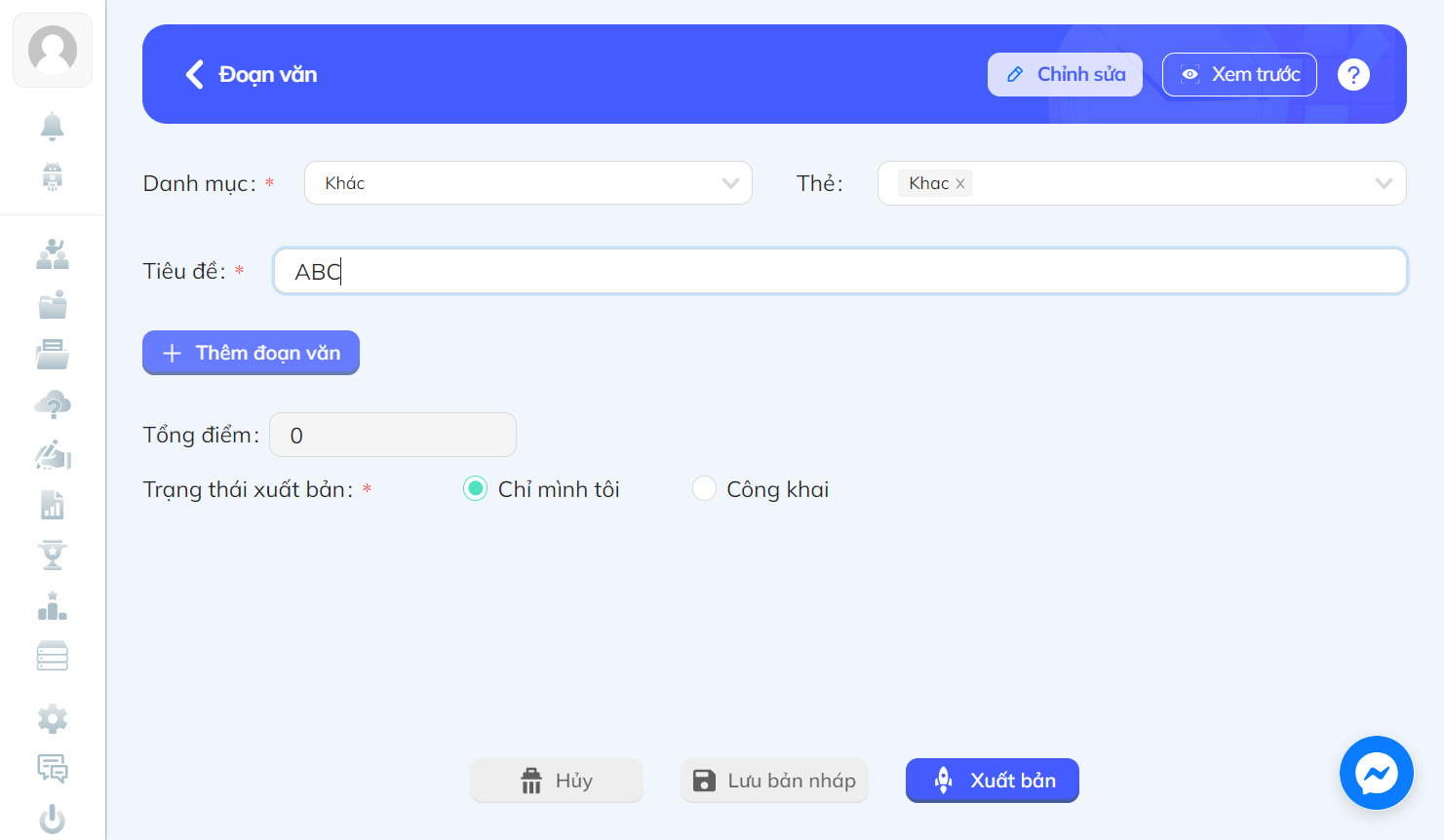Viewport: 1444px width, 840px height.
Task: Click Lưu bản nháp to save draft
Action: click(x=774, y=781)
